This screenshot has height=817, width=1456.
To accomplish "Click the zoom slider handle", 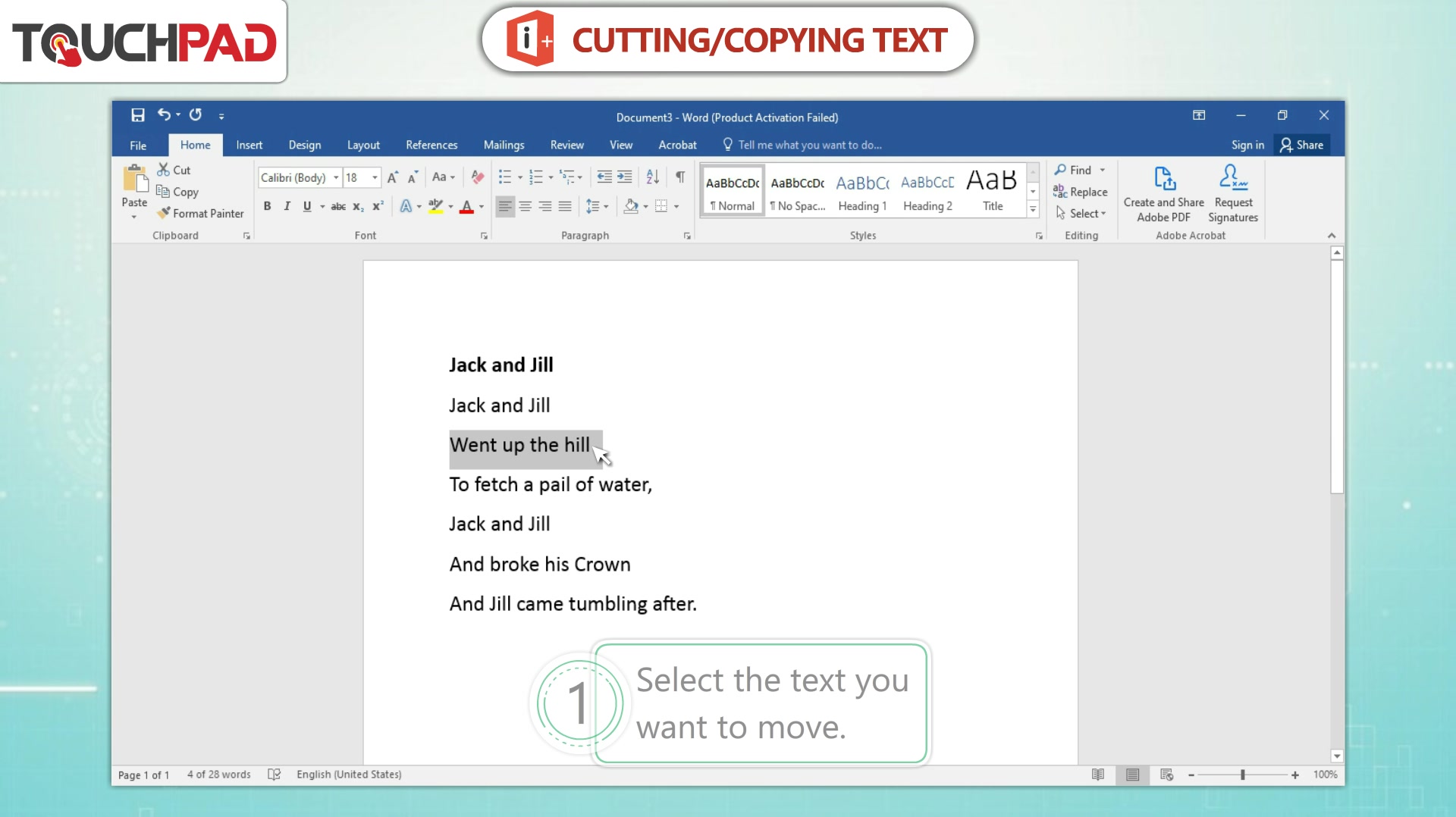I will (x=1243, y=775).
